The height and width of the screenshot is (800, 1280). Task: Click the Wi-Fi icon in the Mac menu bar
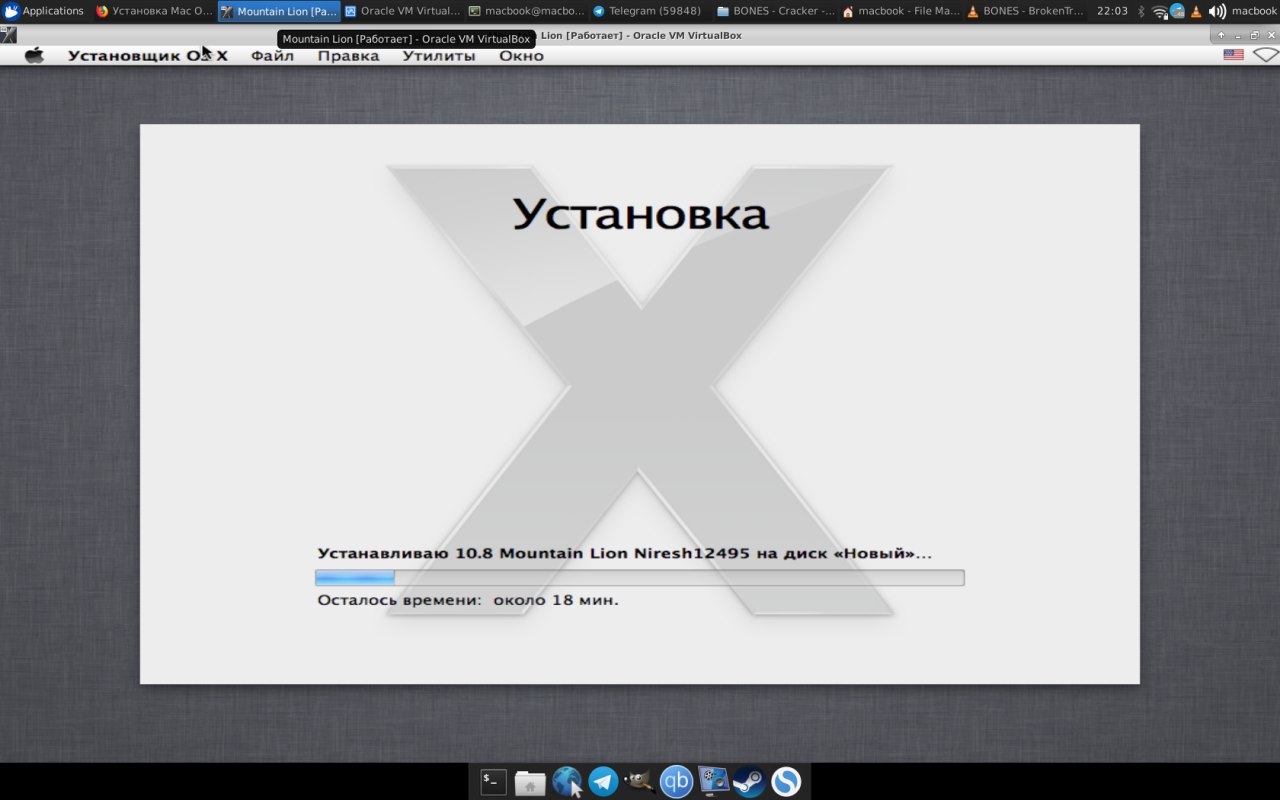click(x=1266, y=55)
